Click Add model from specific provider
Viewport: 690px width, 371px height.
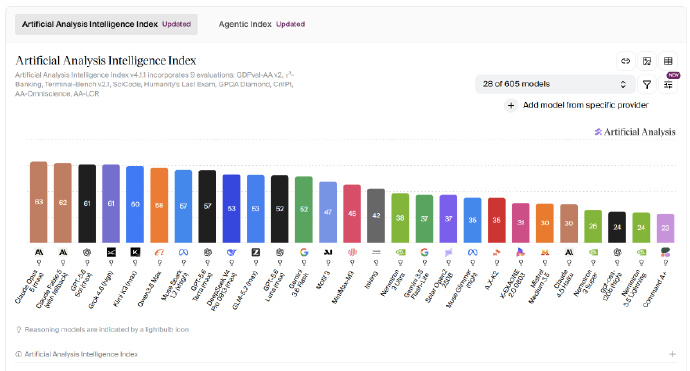click(x=585, y=105)
